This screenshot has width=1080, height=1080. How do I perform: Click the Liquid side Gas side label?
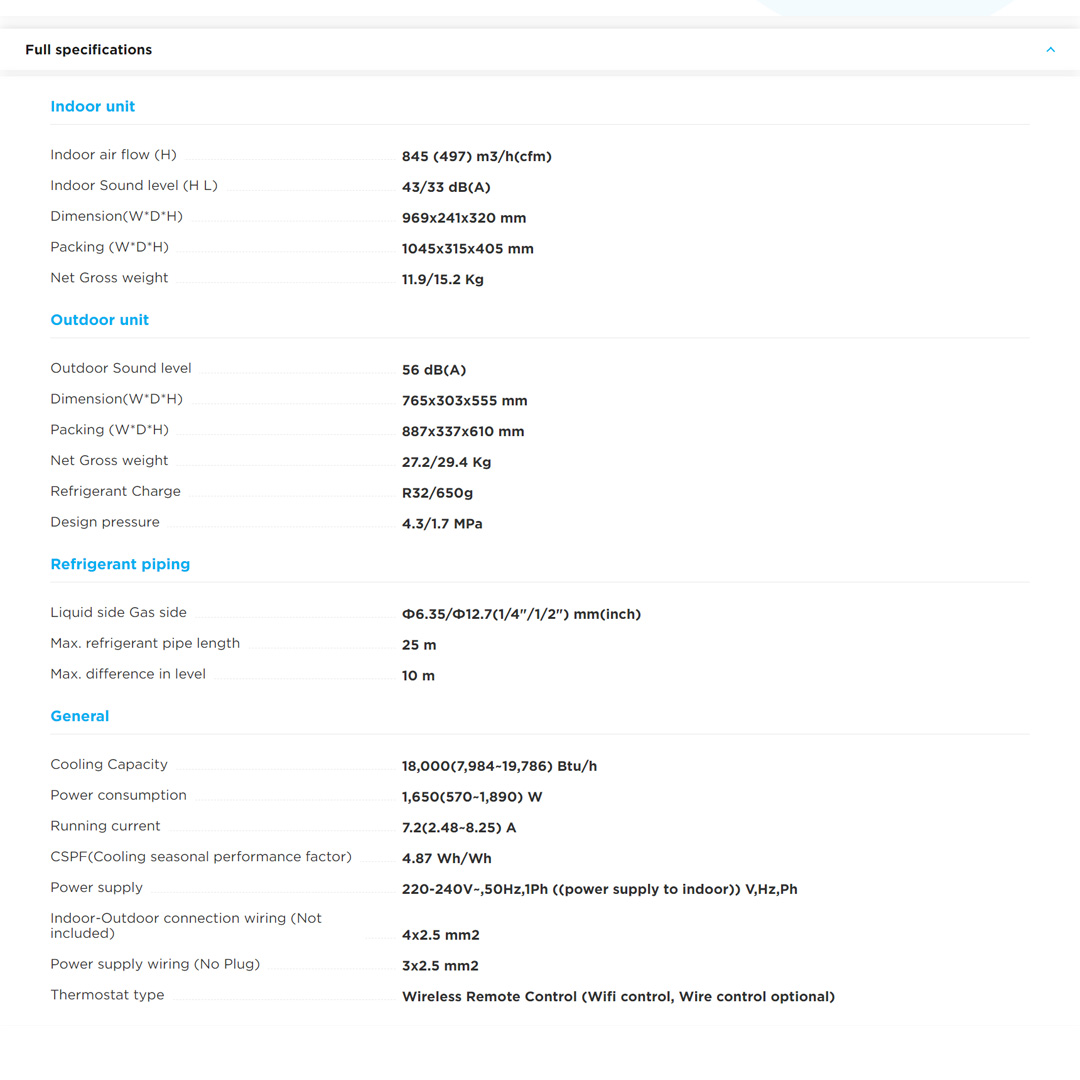[118, 612]
